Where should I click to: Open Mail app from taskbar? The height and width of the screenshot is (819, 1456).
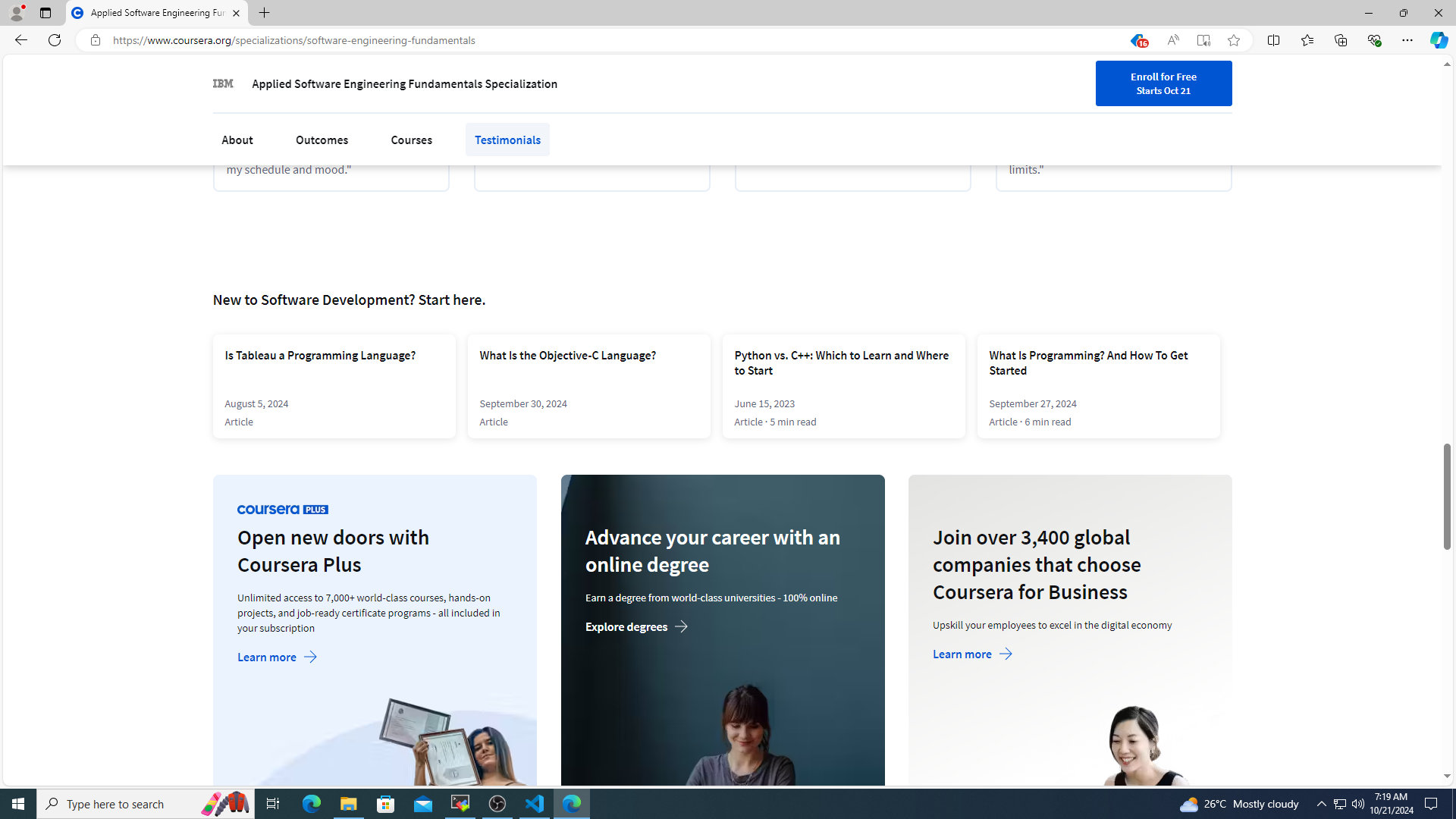[423, 804]
